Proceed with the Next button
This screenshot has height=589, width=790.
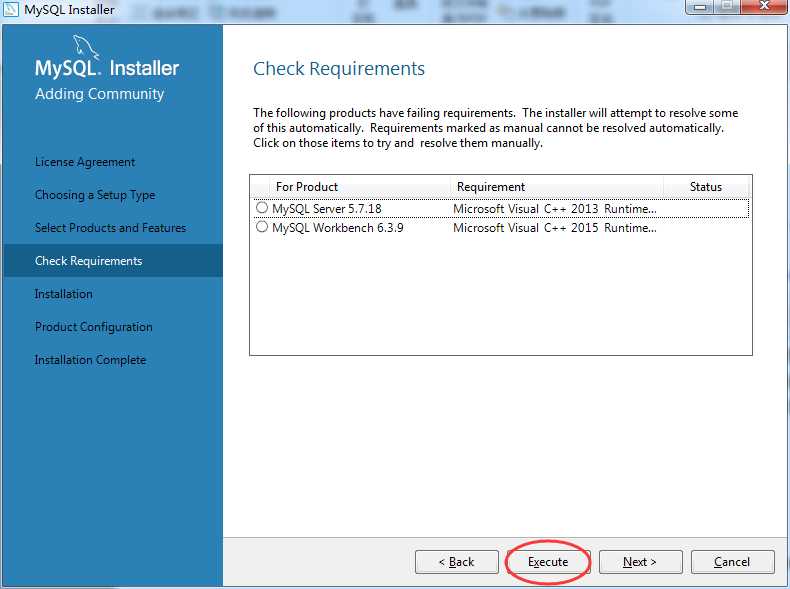click(x=640, y=562)
